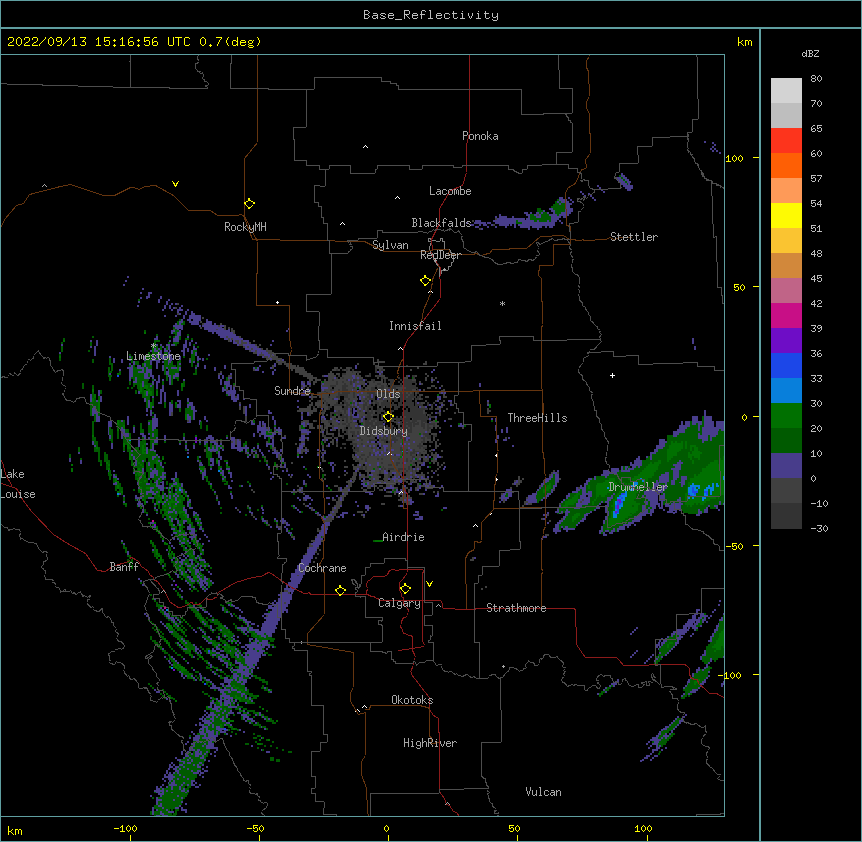Click the 50 tick on right axis
Viewport: 862px width, 842px height.
pos(739,287)
